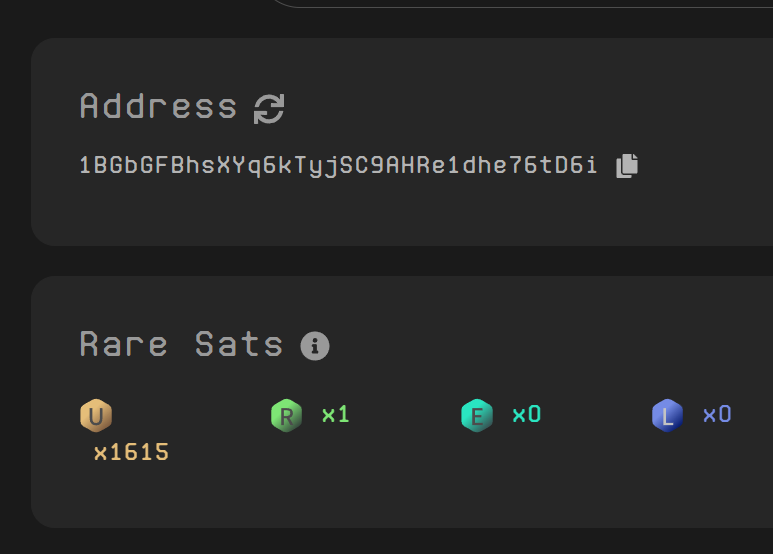Click the dark gap between the two cards
773x554 pixels.
(400, 261)
